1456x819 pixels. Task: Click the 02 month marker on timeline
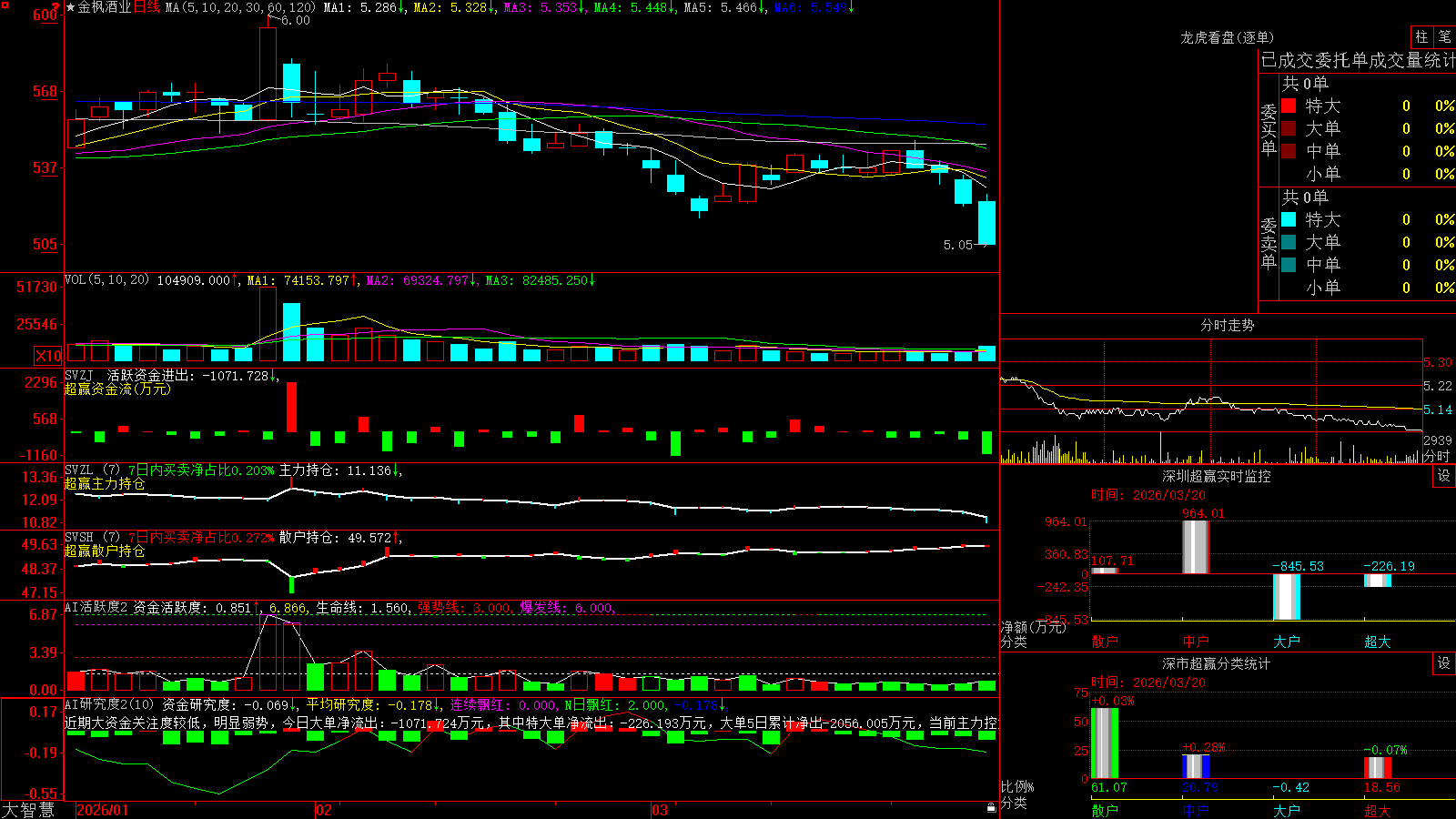point(324,810)
